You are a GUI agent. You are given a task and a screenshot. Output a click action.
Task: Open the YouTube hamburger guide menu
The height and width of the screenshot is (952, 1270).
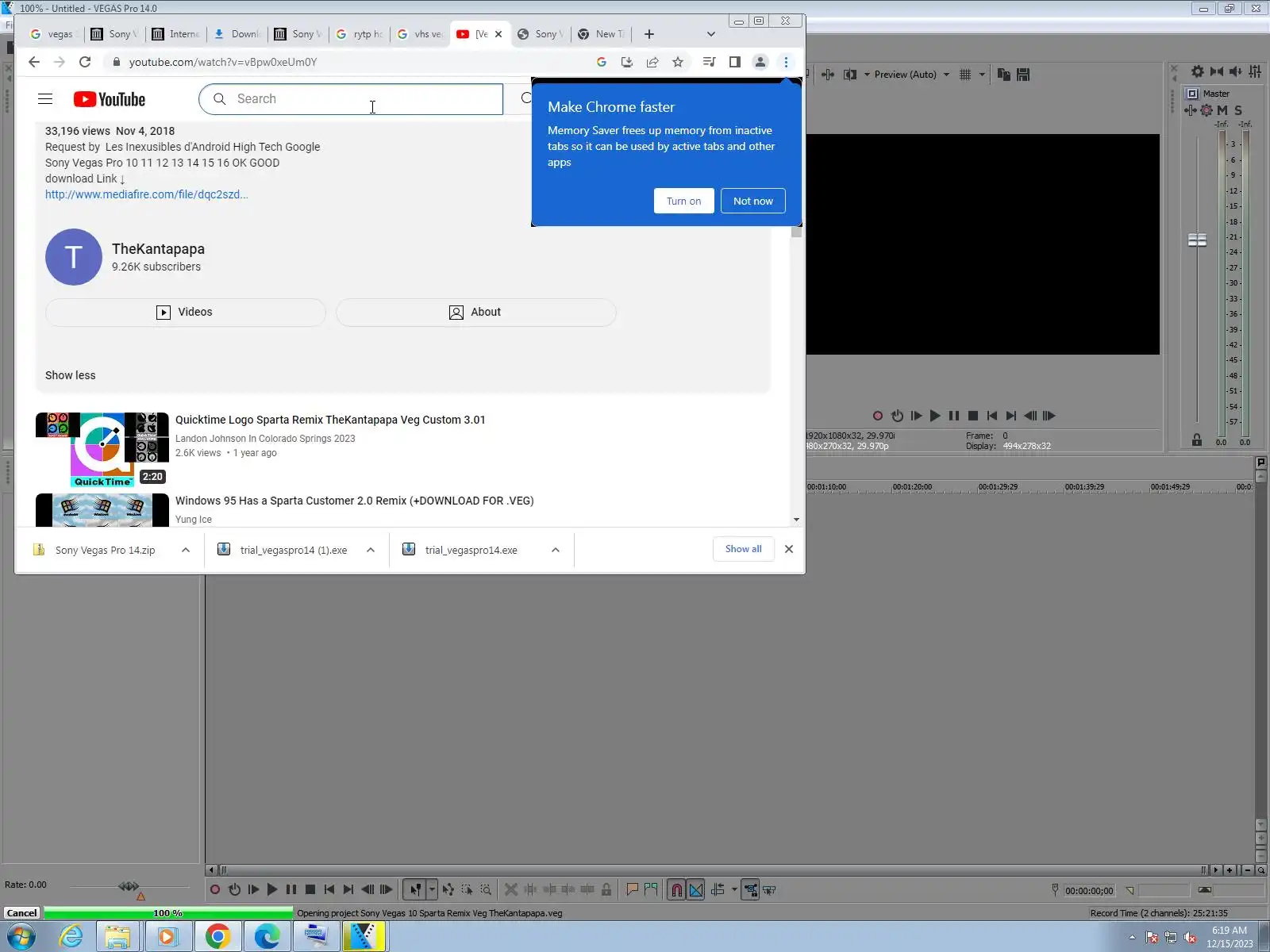pos(45,99)
